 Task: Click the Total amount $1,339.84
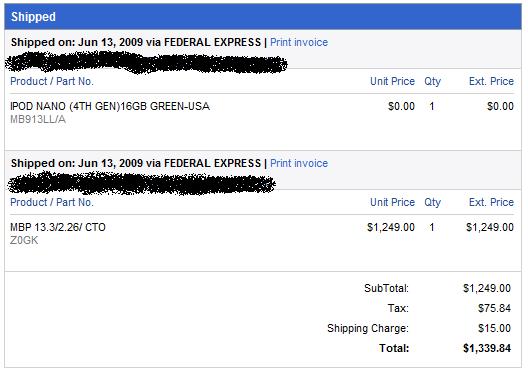click(487, 348)
